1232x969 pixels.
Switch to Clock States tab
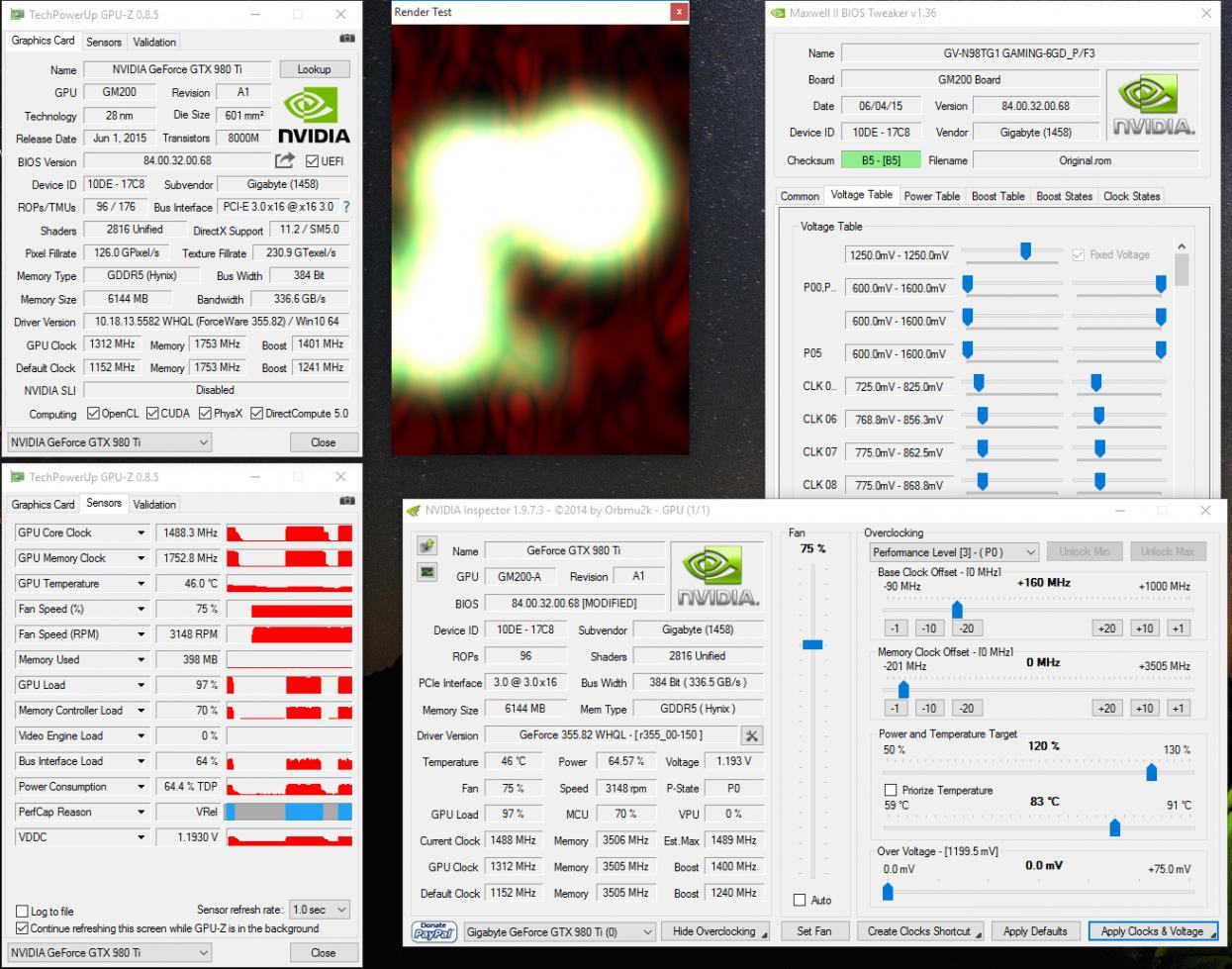[1132, 196]
